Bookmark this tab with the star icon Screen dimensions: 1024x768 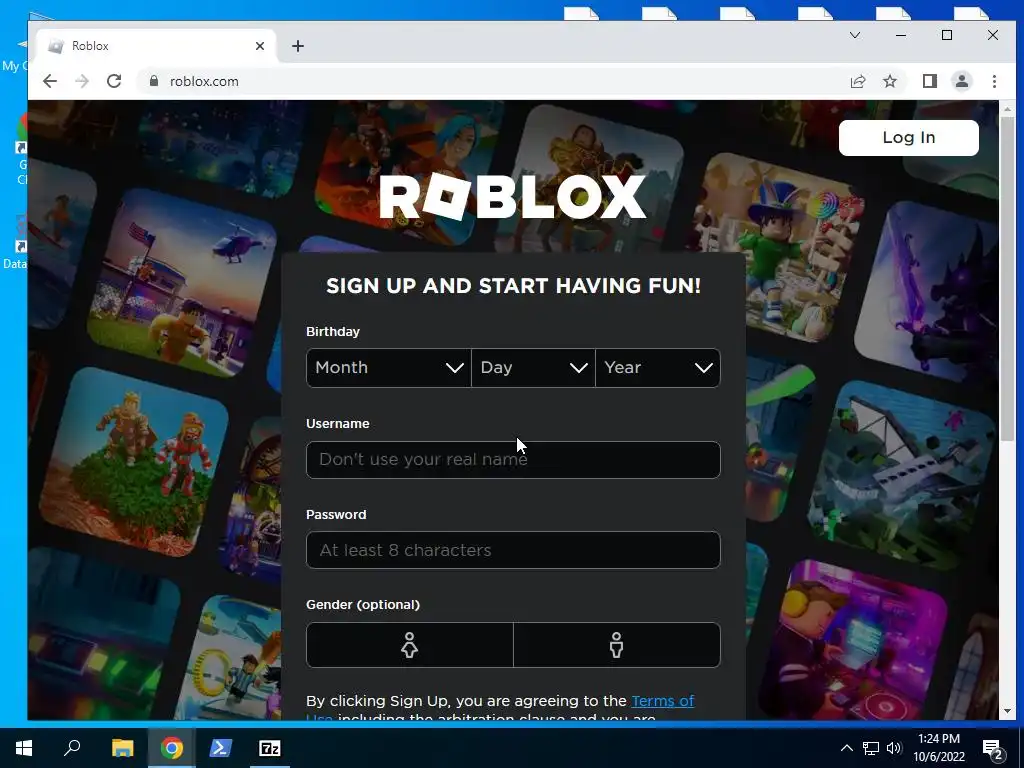(x=889, y=81)
